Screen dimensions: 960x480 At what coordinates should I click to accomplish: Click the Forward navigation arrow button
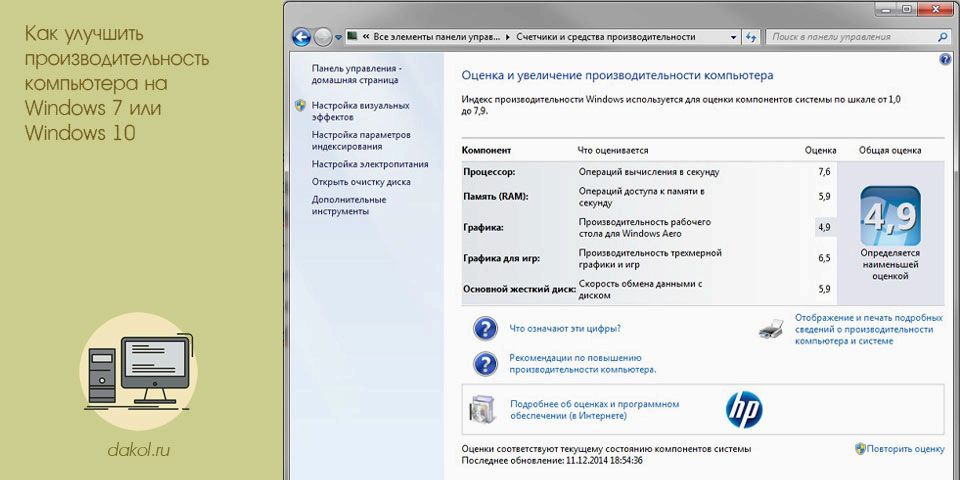[323, 37]
